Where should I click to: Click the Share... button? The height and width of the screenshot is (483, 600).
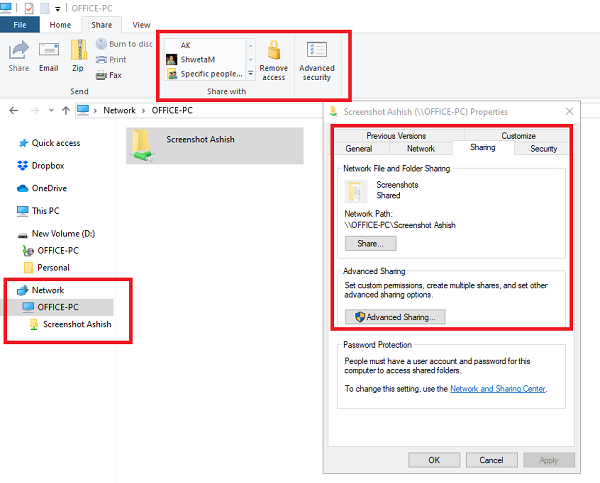[x=370, y=243]
